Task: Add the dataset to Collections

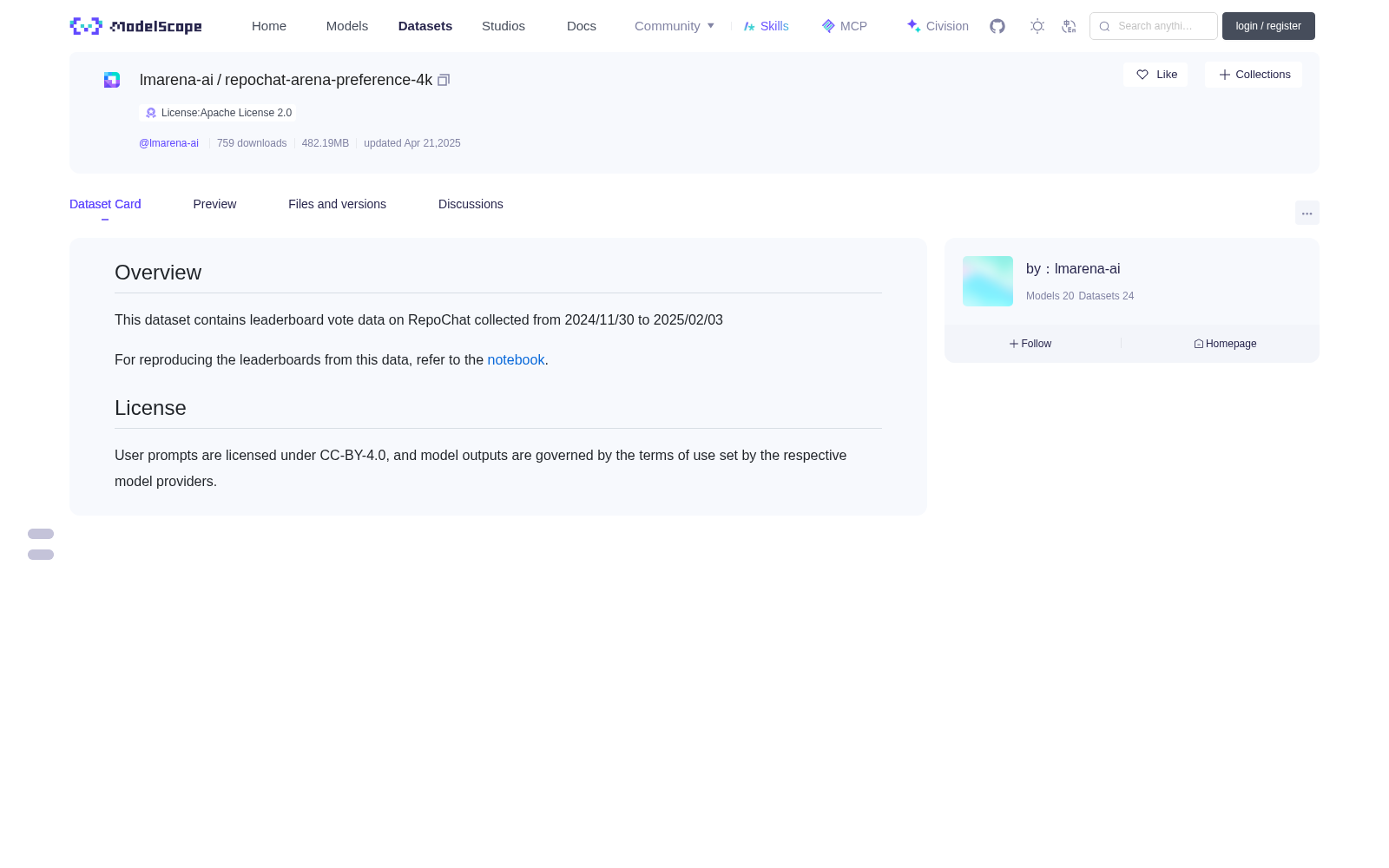Action: 1254,75
